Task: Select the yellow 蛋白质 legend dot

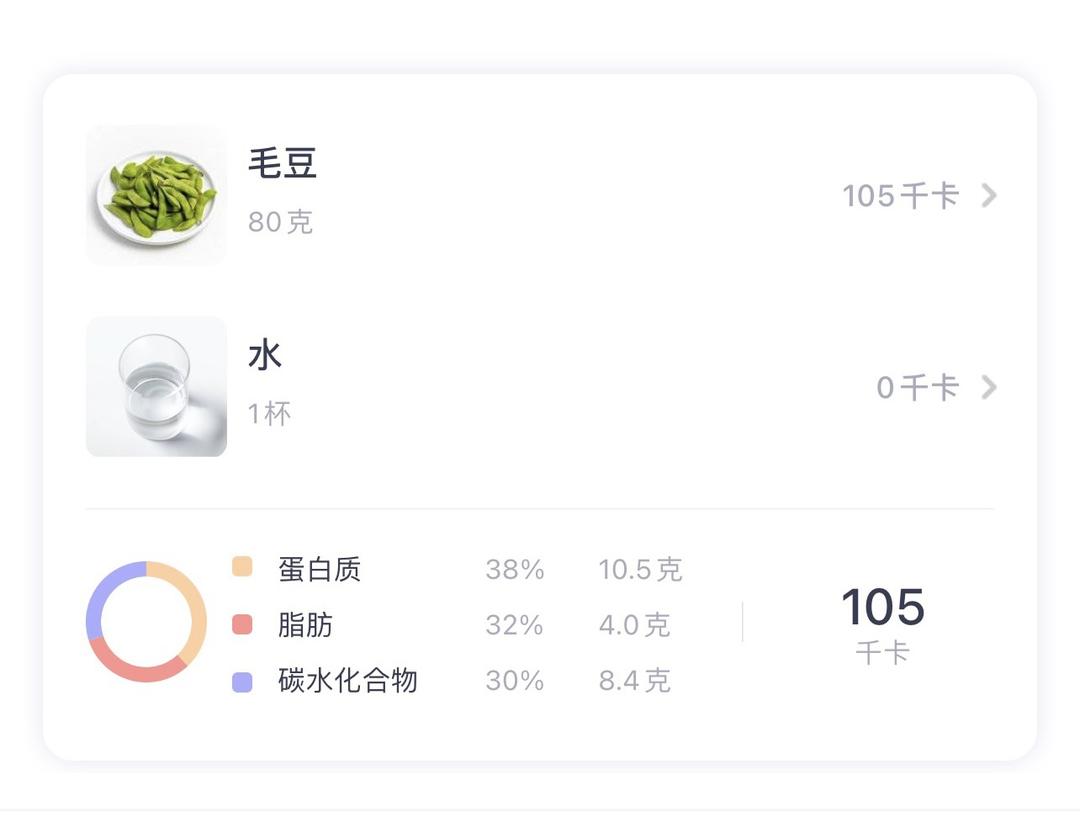Action: pos(240,568)
